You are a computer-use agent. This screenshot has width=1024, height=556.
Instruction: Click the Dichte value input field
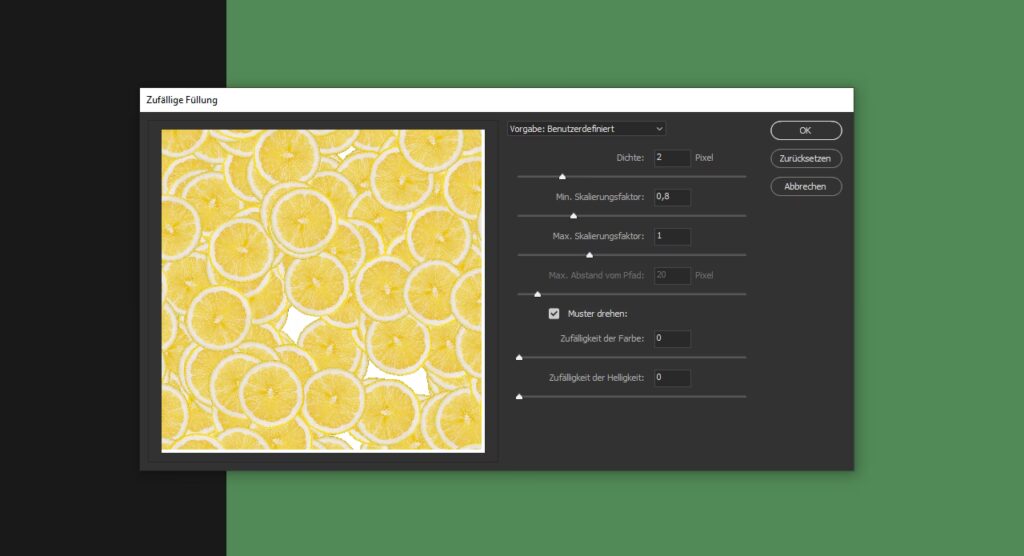pyautogui.click(x=672, y=158)
